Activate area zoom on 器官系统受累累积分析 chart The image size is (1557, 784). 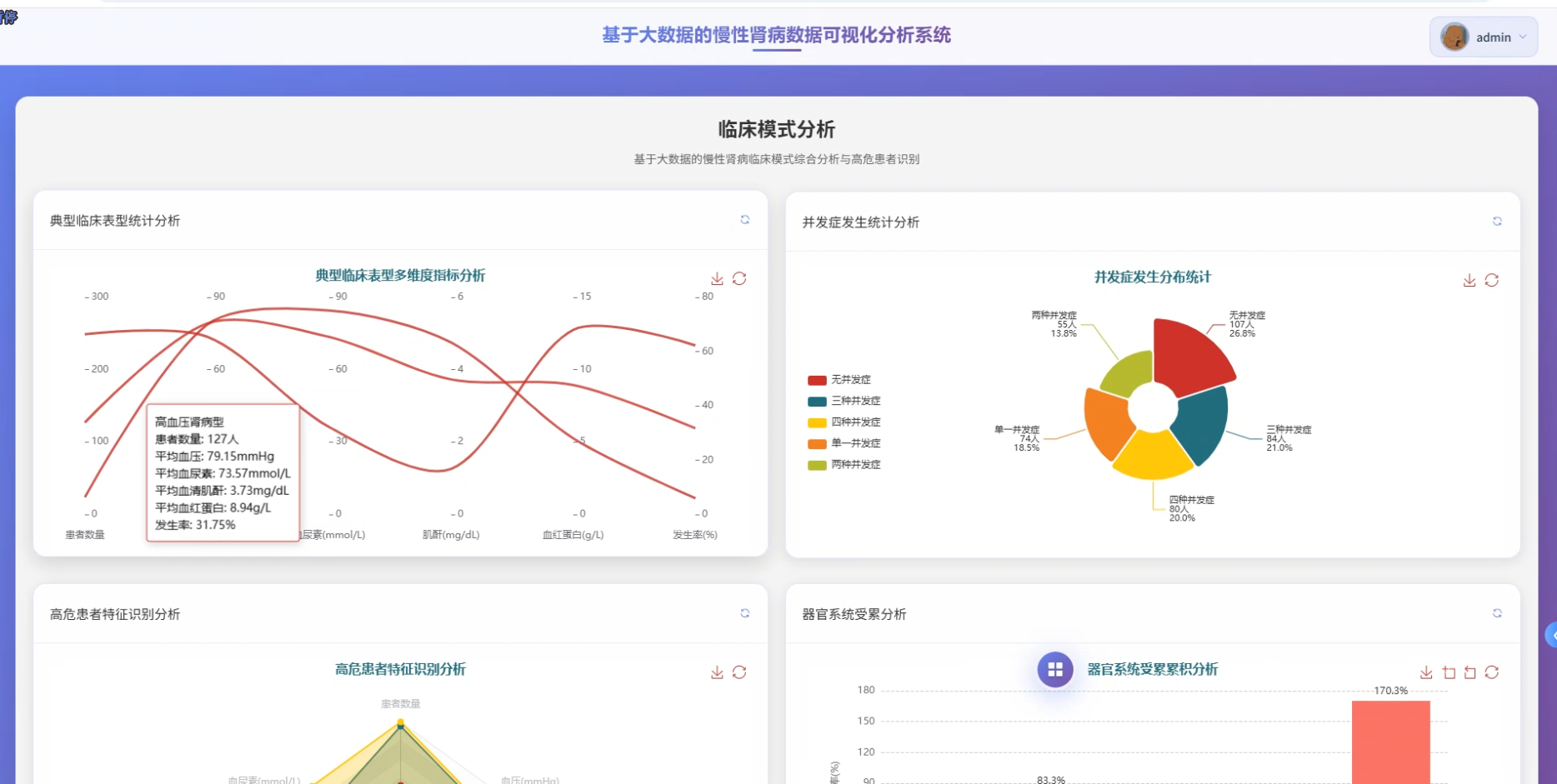(1449, 672)
